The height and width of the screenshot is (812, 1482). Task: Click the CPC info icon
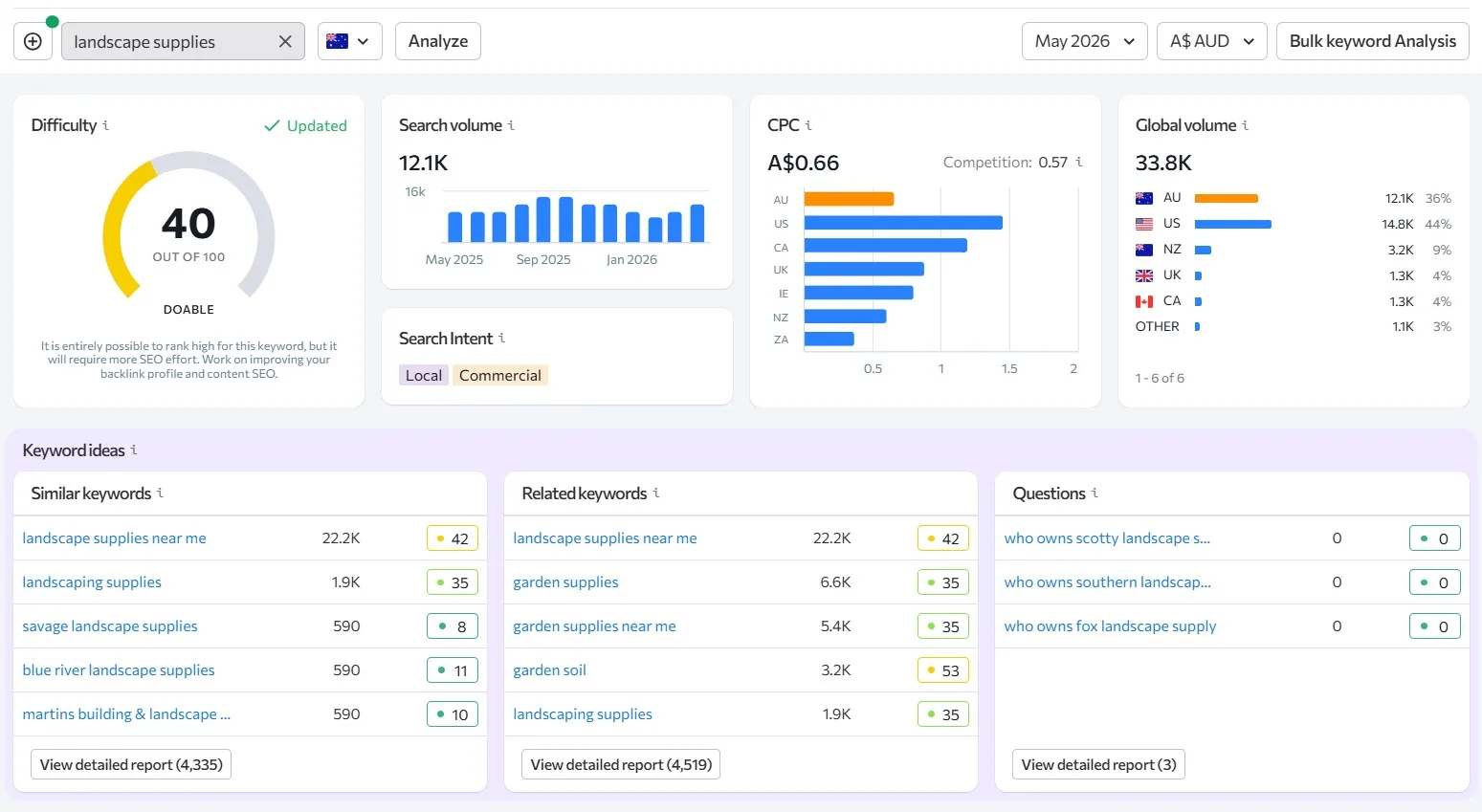pyautogui.click(x=808, y=125)
